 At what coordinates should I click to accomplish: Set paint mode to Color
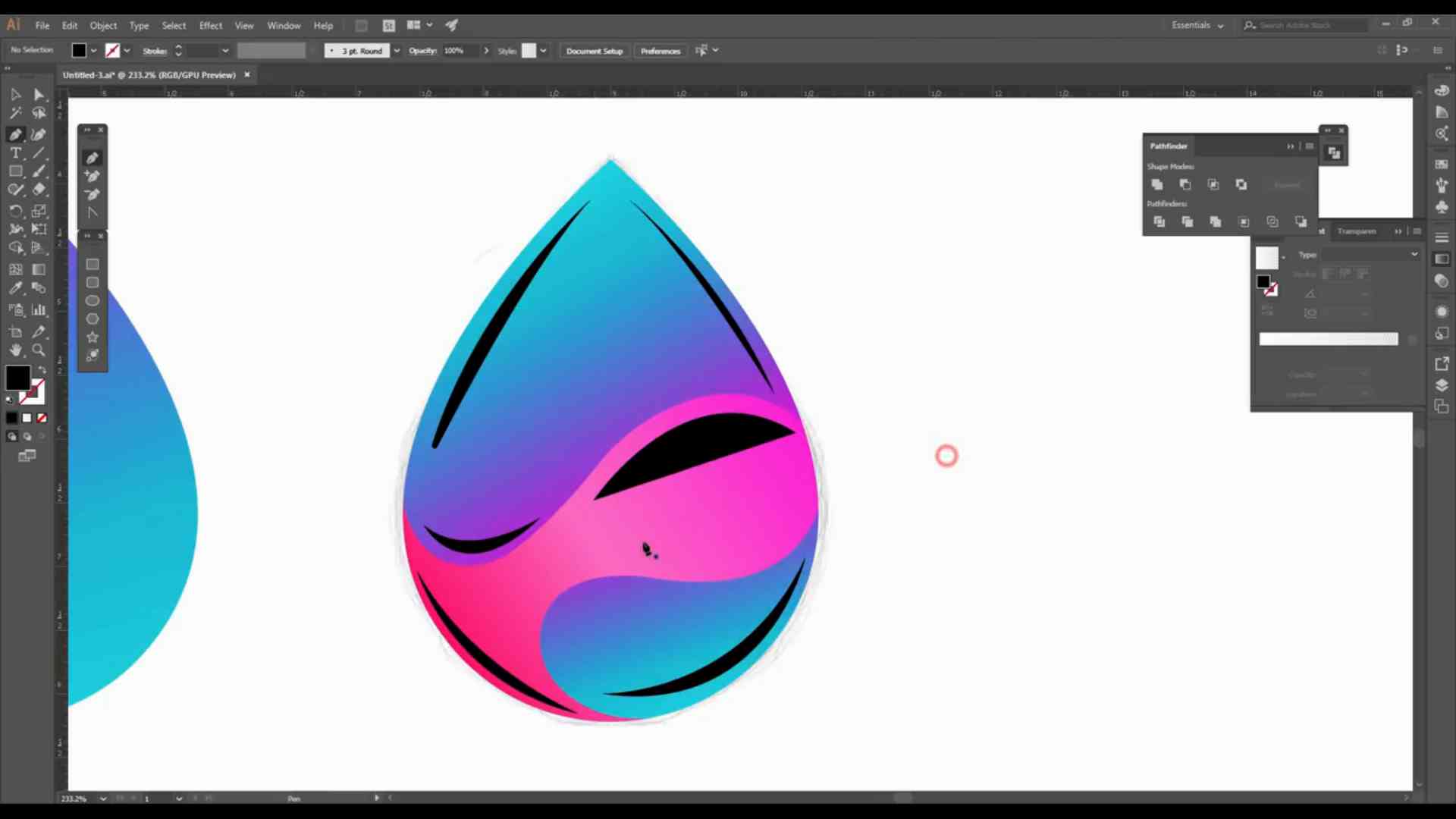[11, 418]
